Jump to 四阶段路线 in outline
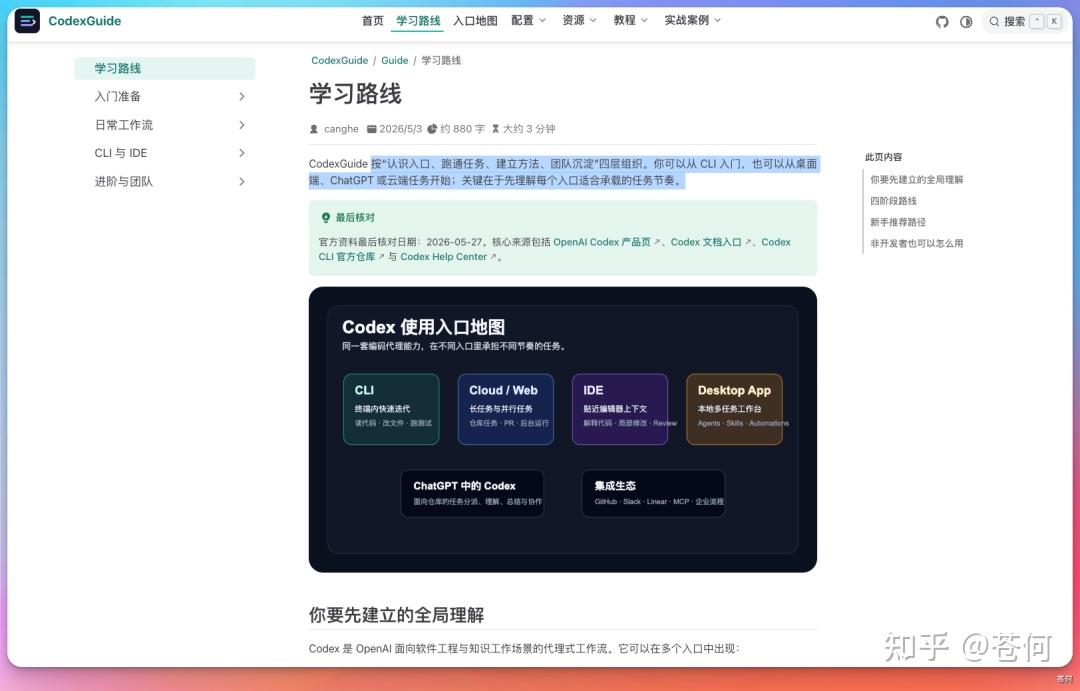The image size is (1080, 691). [x=893, y=201]
